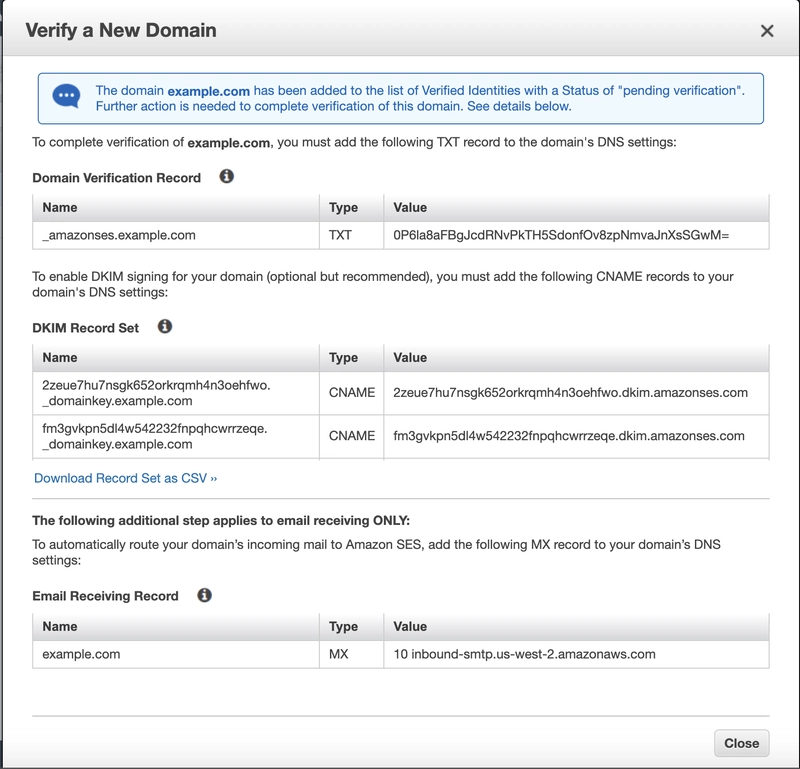
Task: Click the Domain Verification Record heading
Action: [x=116, y=178]
